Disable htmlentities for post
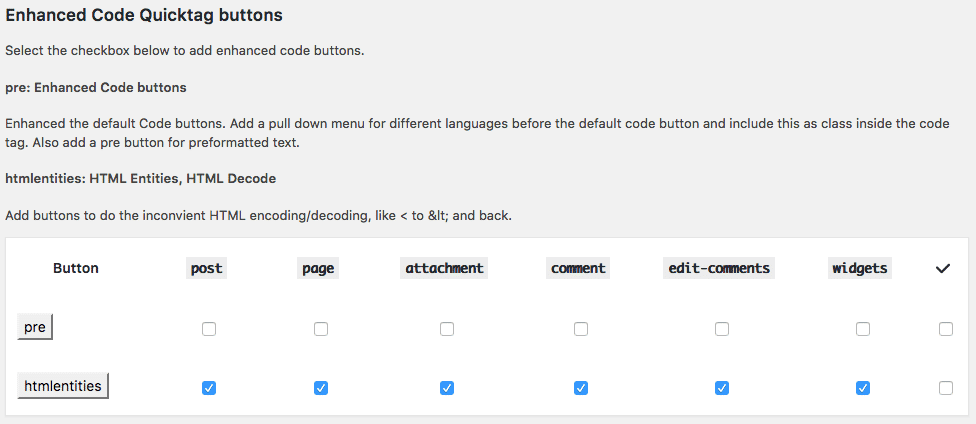976x424 pixels. [209, 388]
